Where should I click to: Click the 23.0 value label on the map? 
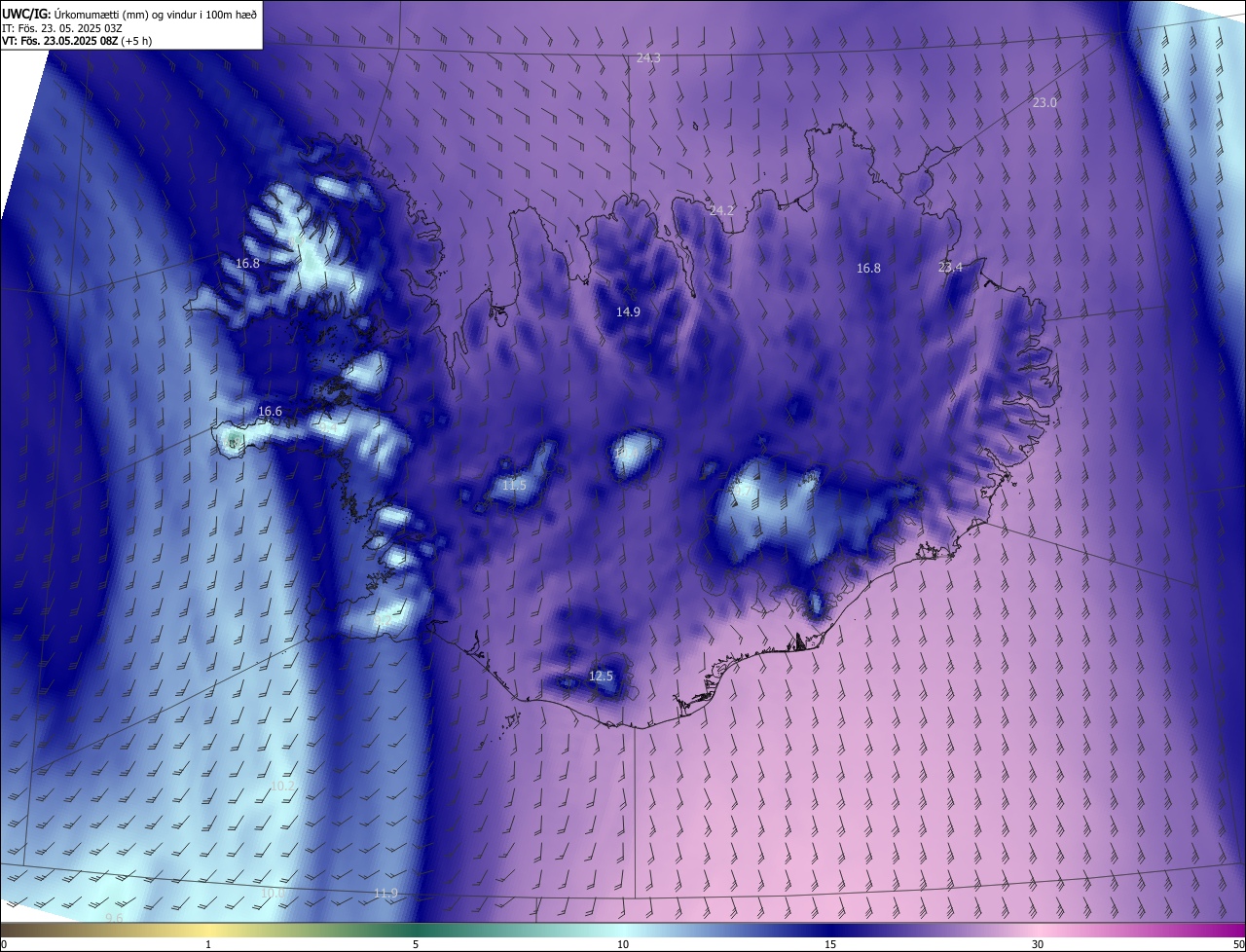pyautogui.click(x=1044, y=102)
